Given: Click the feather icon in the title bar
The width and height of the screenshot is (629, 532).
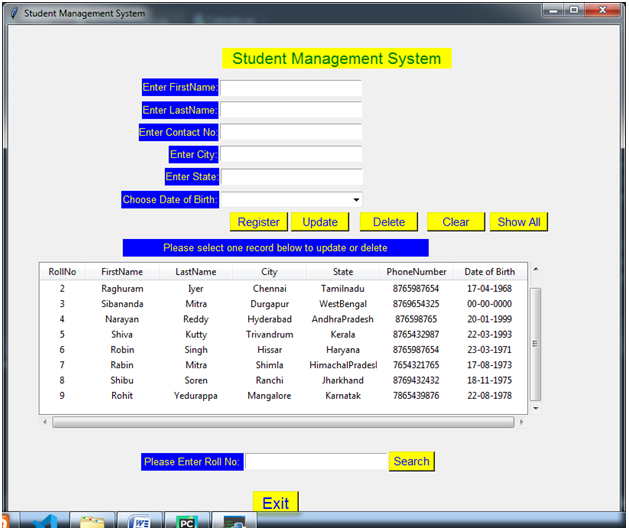Looking at the screenshot, I should 14,13.
